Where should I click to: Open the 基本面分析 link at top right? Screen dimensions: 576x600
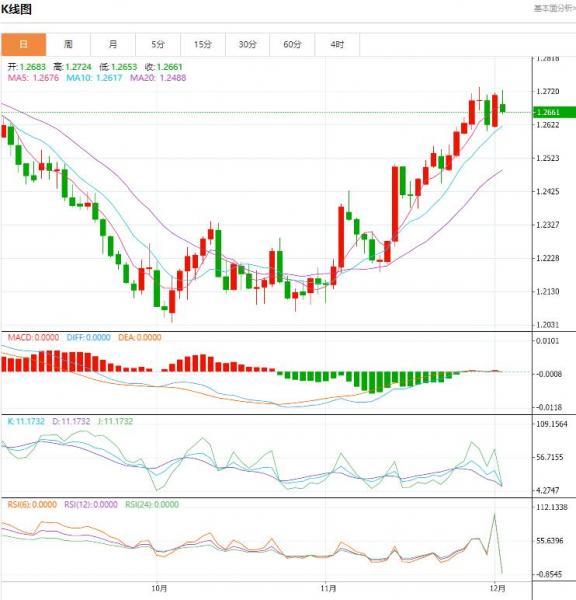pyautogui.click(x=555, y=8)
